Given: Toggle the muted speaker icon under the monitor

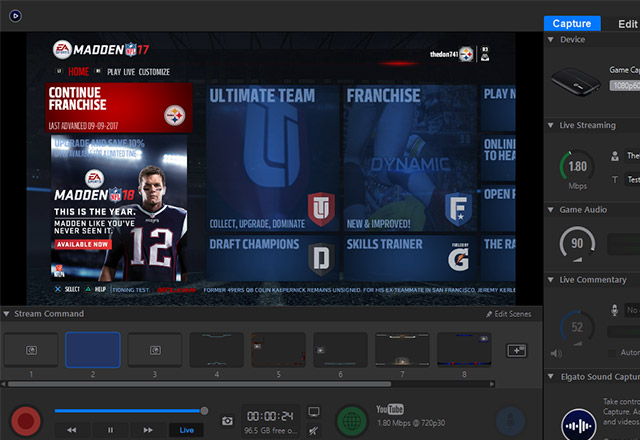Looking at the screenshot, I should pyautogui.click(x=313, y=430).
